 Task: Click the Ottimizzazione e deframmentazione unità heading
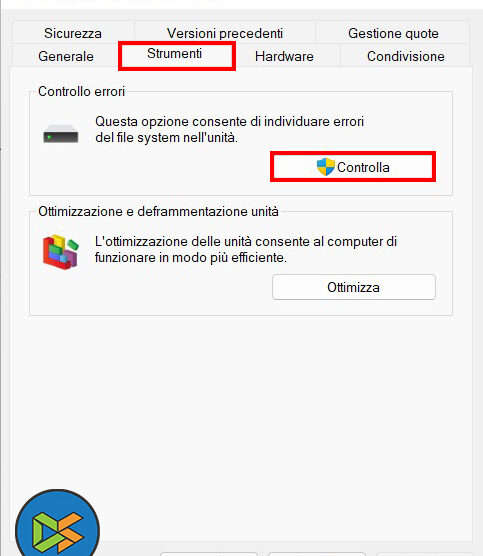pos(159,211)
